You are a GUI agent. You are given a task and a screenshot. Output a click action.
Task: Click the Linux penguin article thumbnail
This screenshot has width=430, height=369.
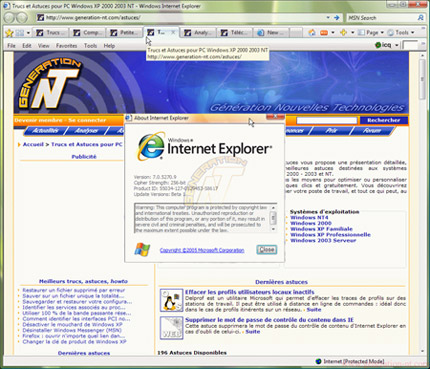point(171,300)
